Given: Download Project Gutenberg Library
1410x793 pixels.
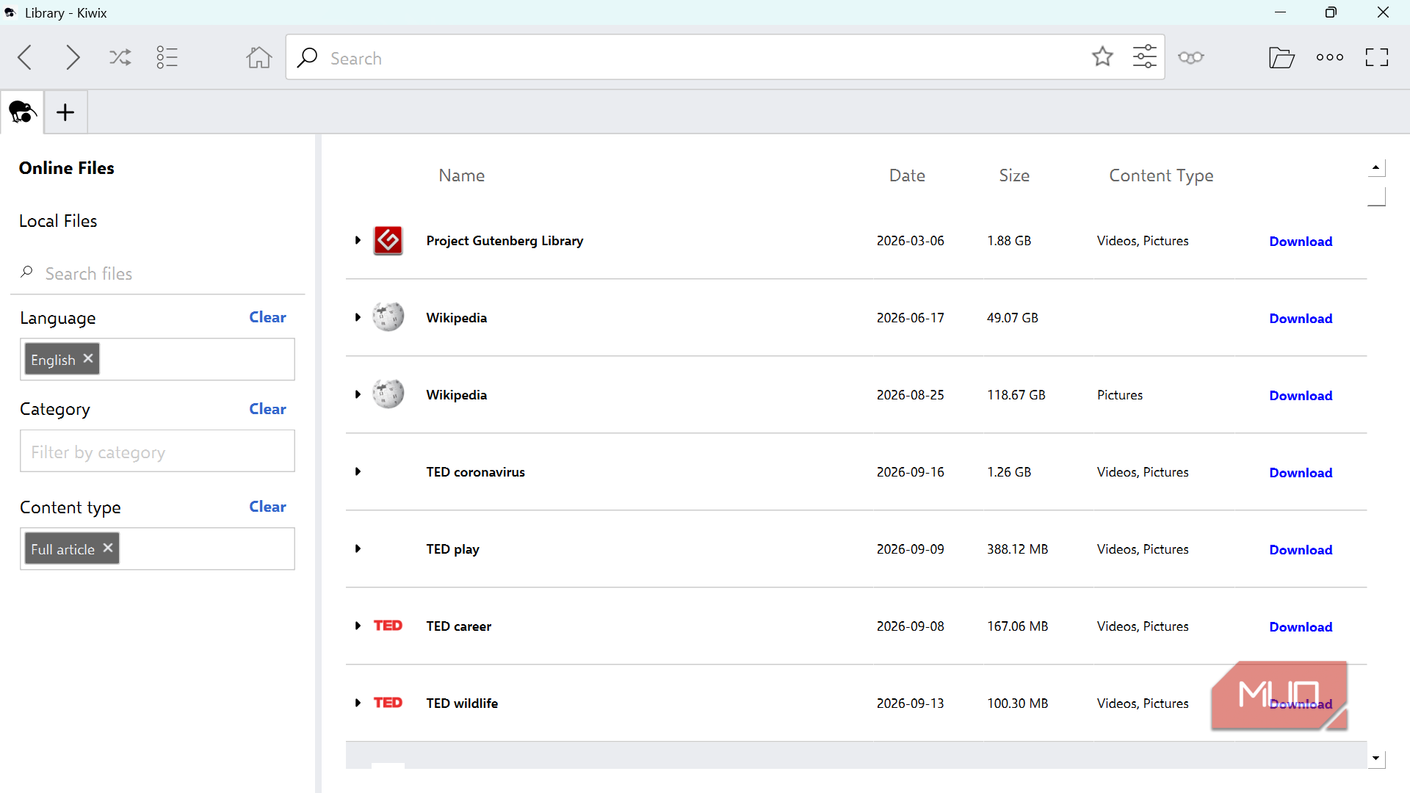Looking at the screenshot, I should tap(1300, 241).
